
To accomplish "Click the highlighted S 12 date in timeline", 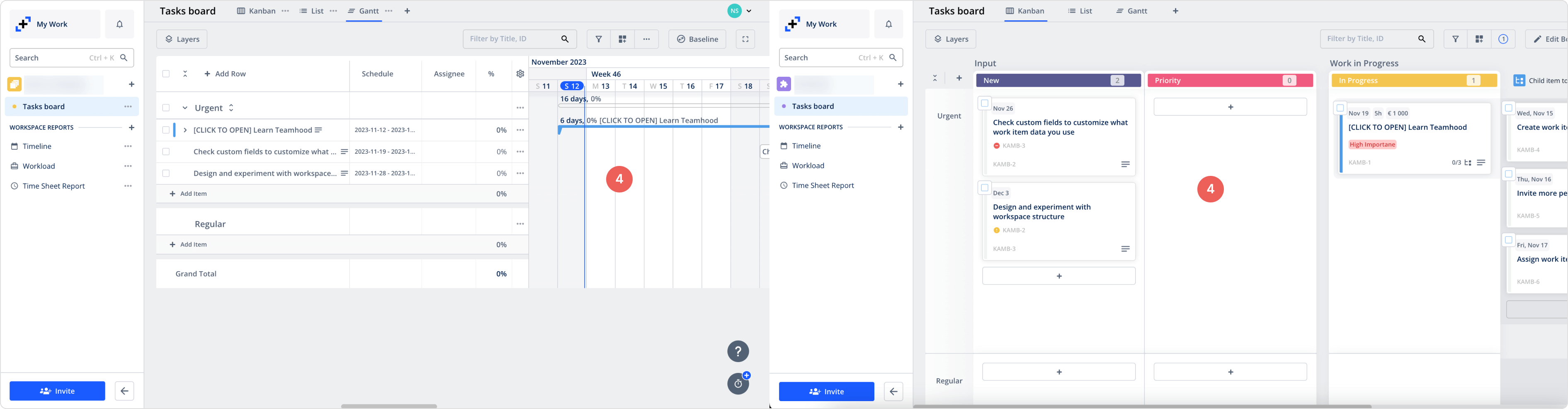I will tap(572, 86).
